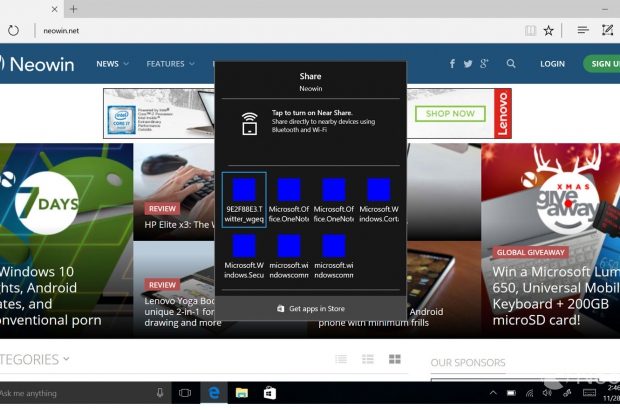620x410 pixels.
Task: Click Cortana Ask me anything box
Action: pos(75,393)
